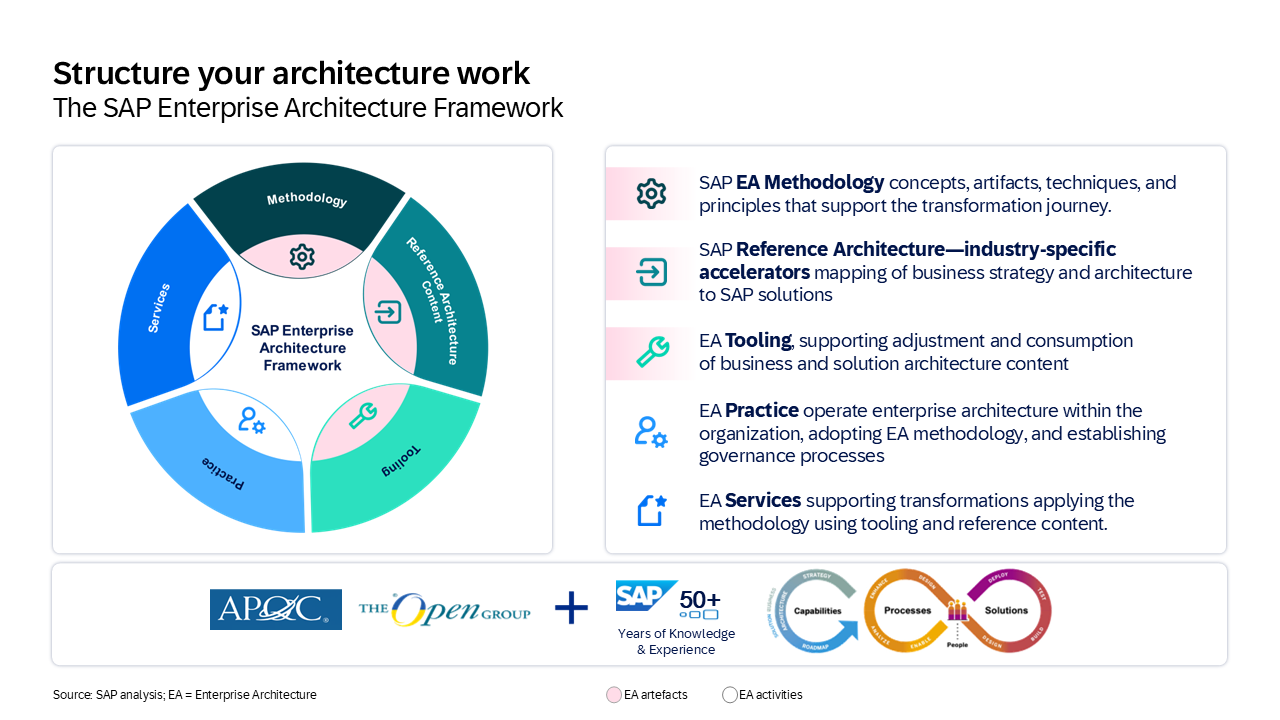Click the star document icon inside the wheel

[x=216, y=317]
